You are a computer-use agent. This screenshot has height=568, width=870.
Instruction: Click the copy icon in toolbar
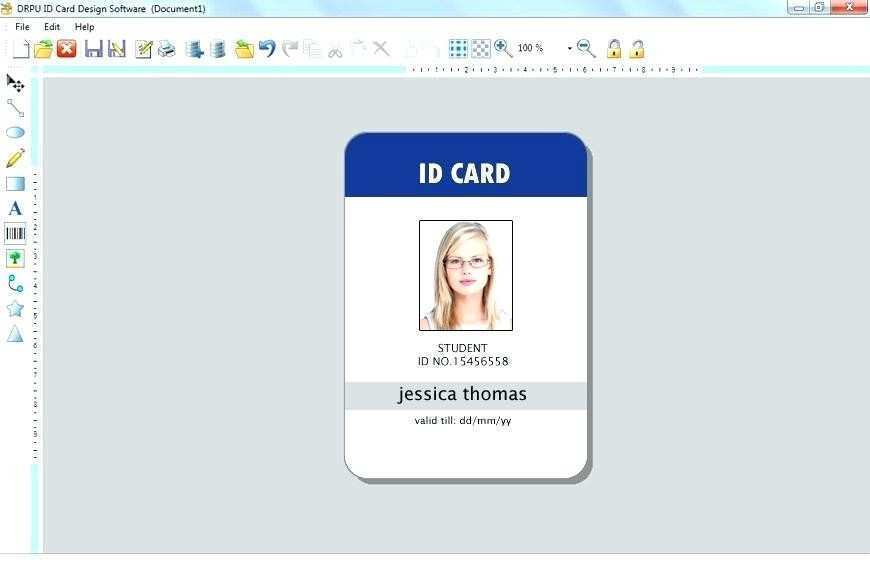312,49
